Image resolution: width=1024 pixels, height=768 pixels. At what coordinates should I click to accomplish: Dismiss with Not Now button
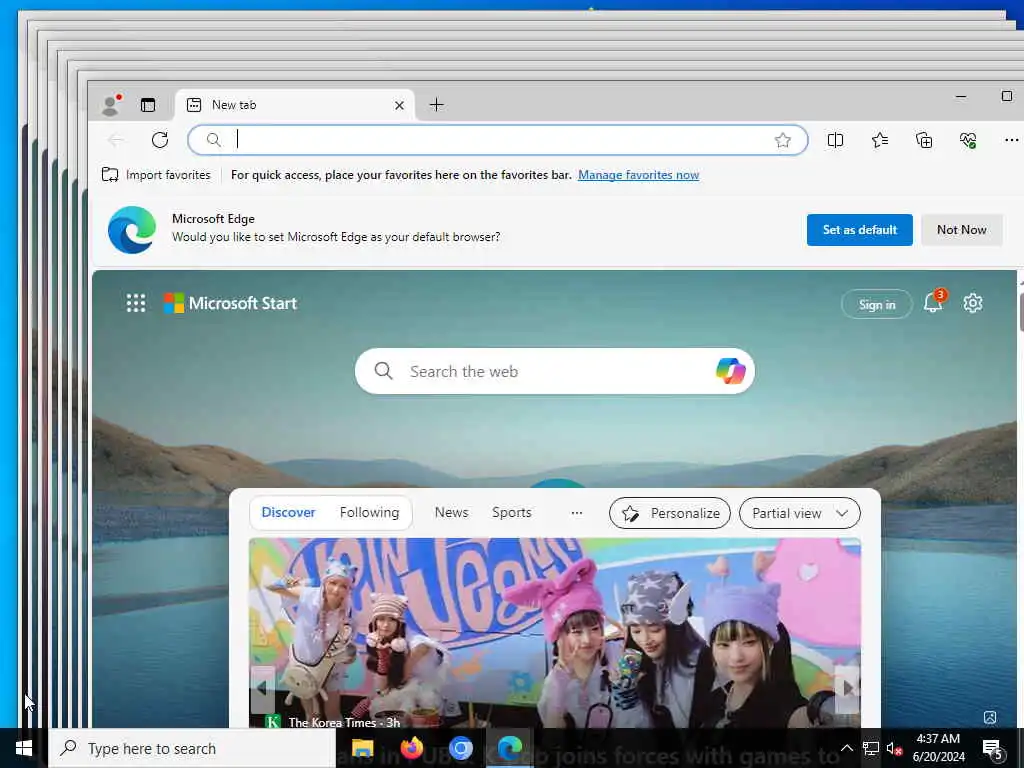coord(961,230)
